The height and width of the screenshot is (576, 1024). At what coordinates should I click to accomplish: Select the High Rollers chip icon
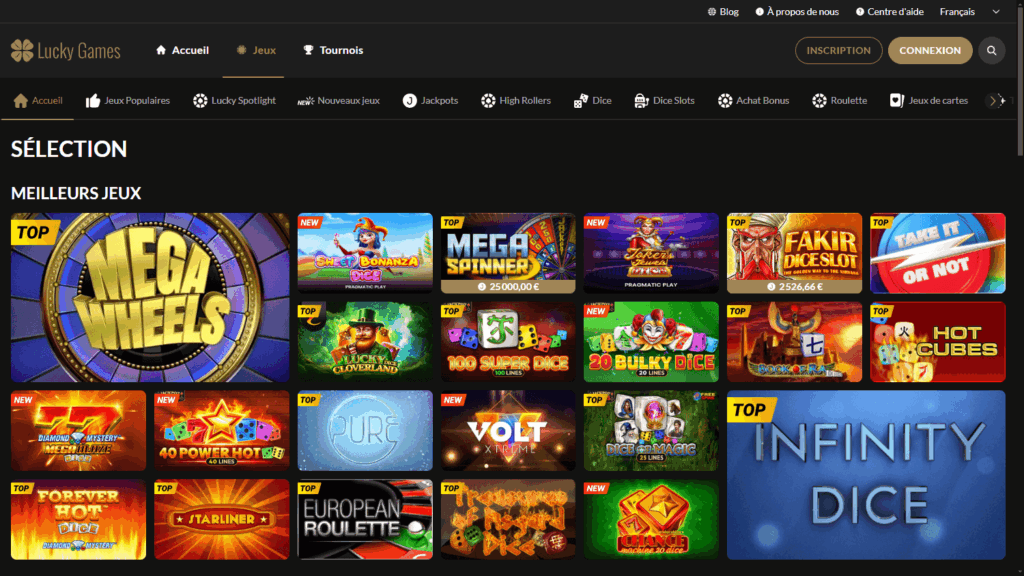point(488,101)
